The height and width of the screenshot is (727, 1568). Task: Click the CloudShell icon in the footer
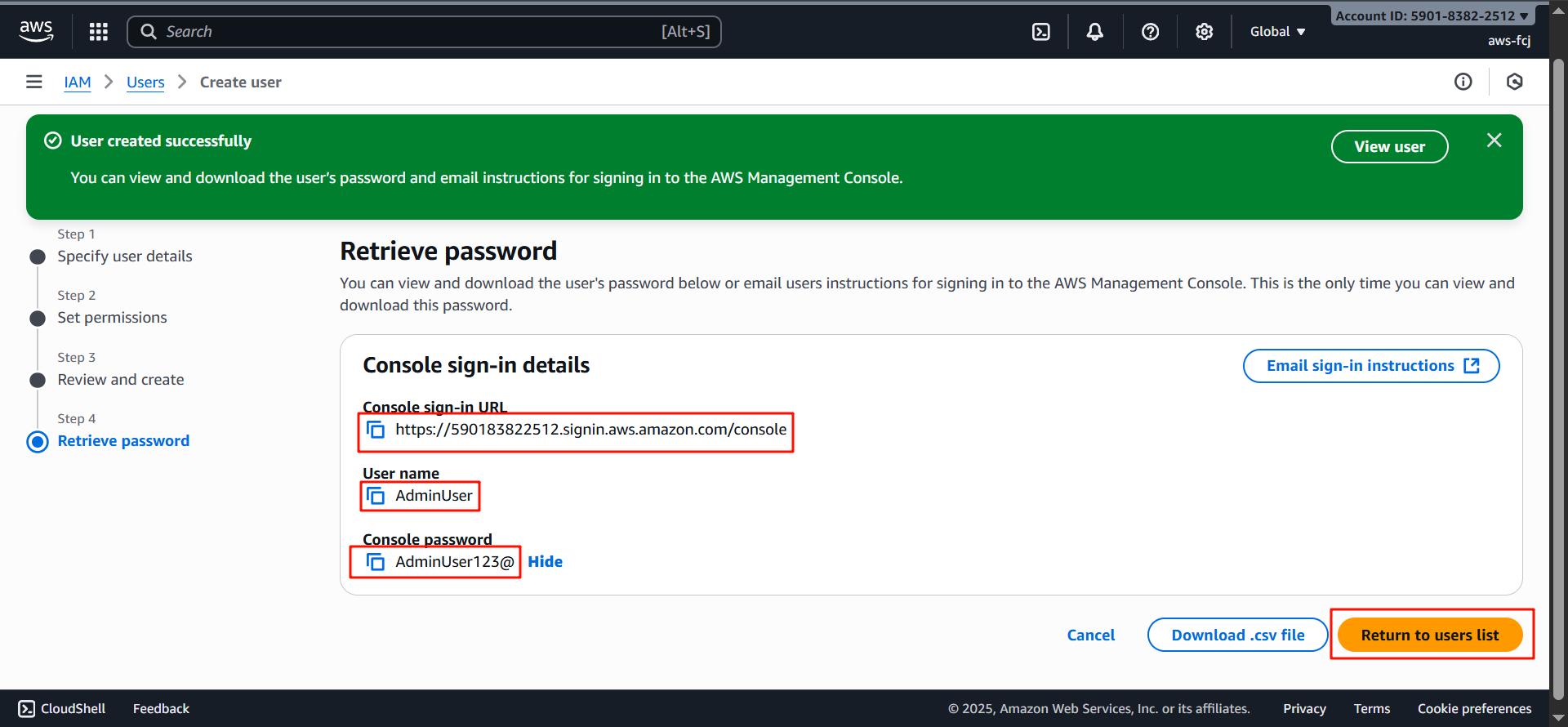point(27,709)
